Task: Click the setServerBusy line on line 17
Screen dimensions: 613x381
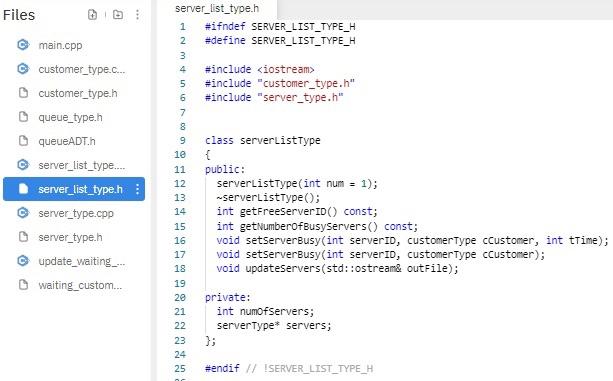Action: (x=381, y=254)
